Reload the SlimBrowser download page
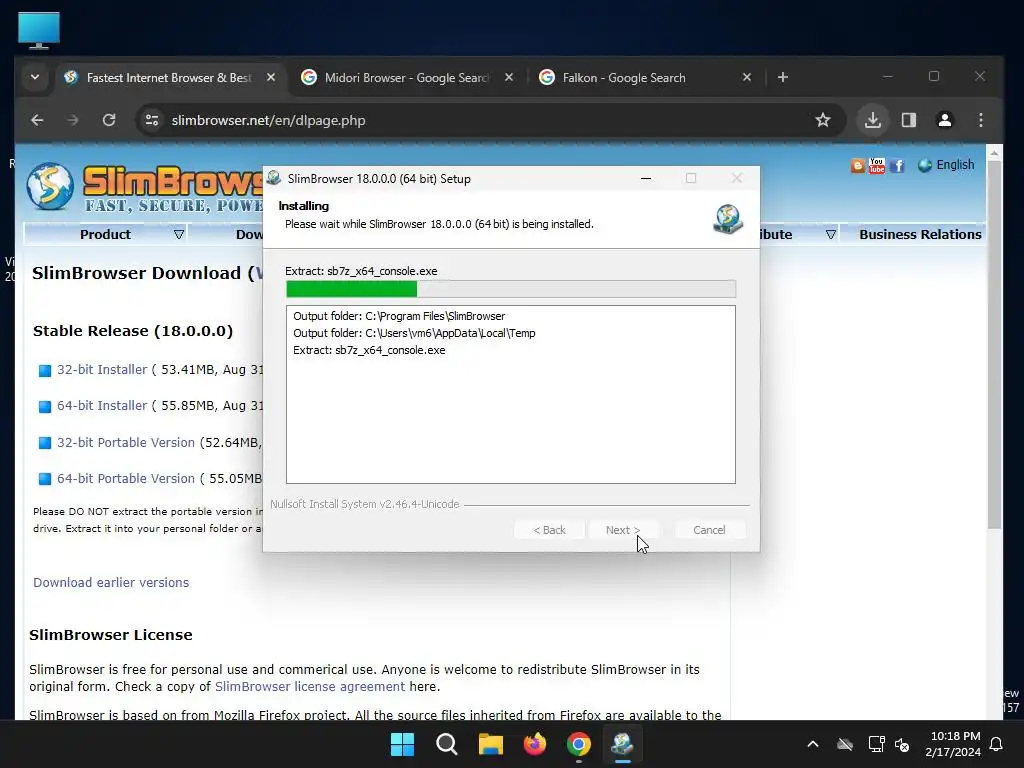The width and height of the screenshot is (1024, 768). [x=109, y=120]
